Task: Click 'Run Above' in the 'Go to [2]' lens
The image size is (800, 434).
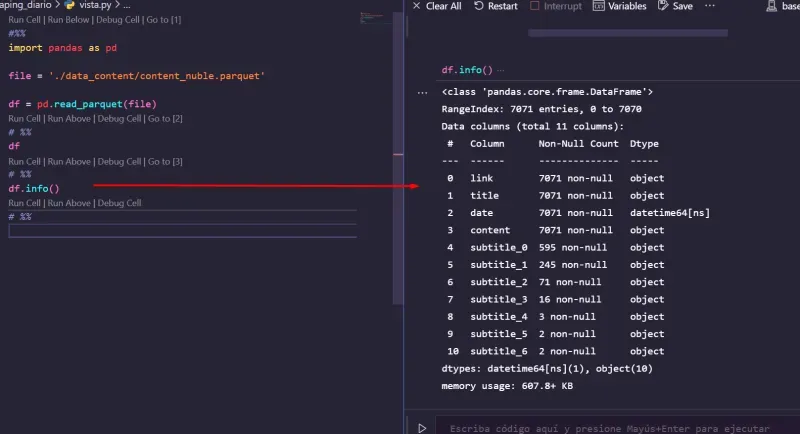Action: (x=69, y=119)
